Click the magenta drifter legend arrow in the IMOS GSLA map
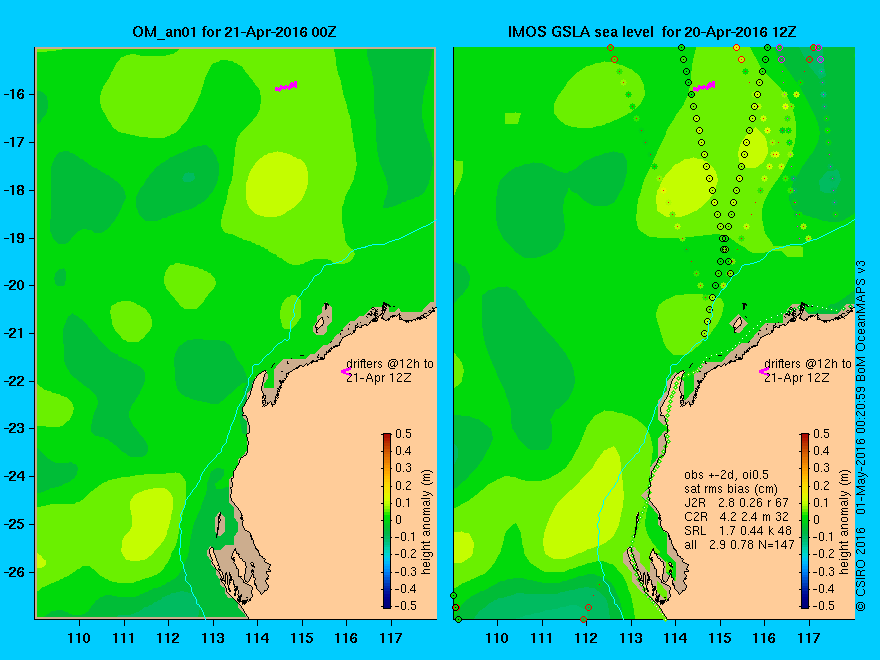The height and width of the screenshot is (660, 880). tap(764, 371)
